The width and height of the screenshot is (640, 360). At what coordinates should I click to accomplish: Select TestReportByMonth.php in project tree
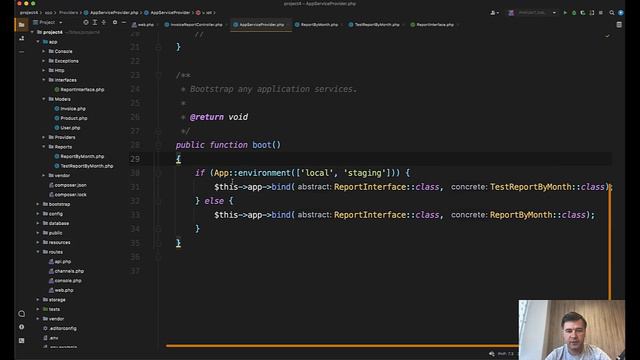tap(84, 166)
